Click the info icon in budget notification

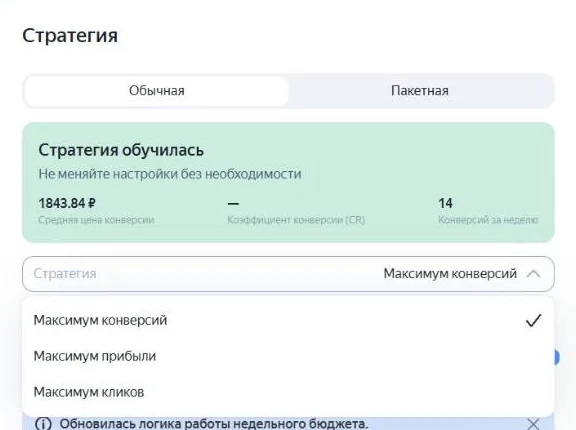43,424
